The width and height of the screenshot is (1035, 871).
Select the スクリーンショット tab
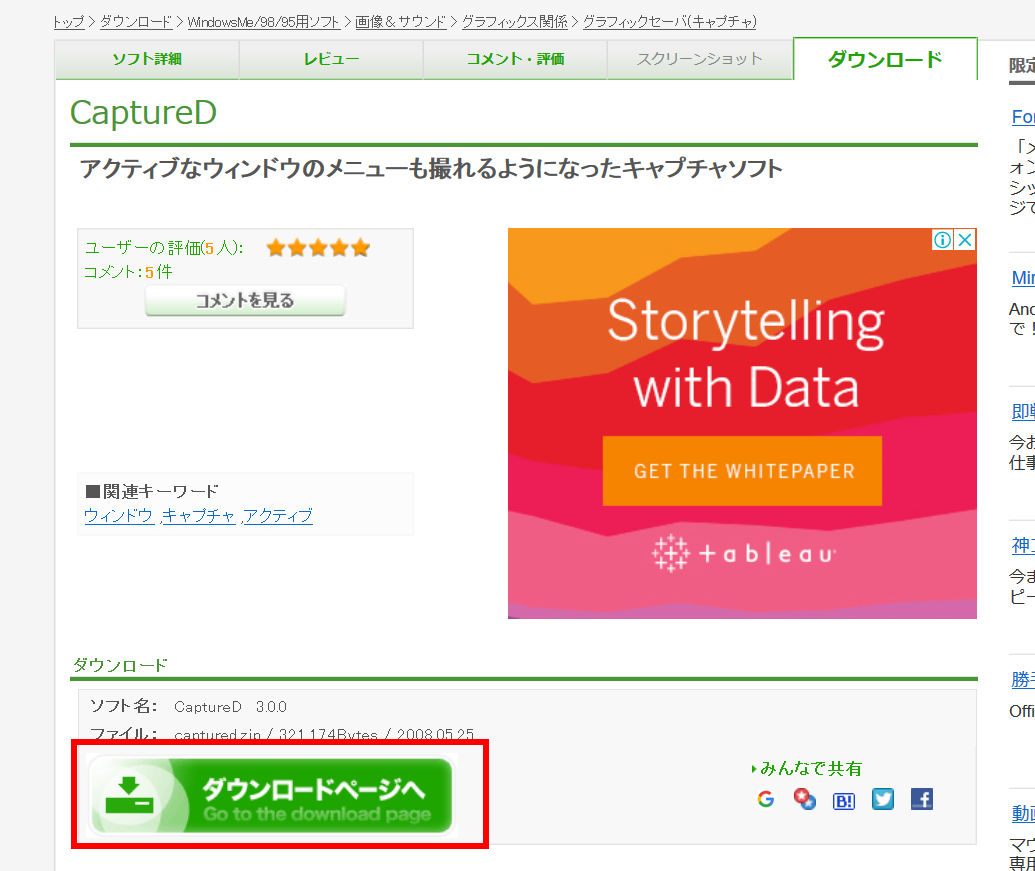coord(699,59)
